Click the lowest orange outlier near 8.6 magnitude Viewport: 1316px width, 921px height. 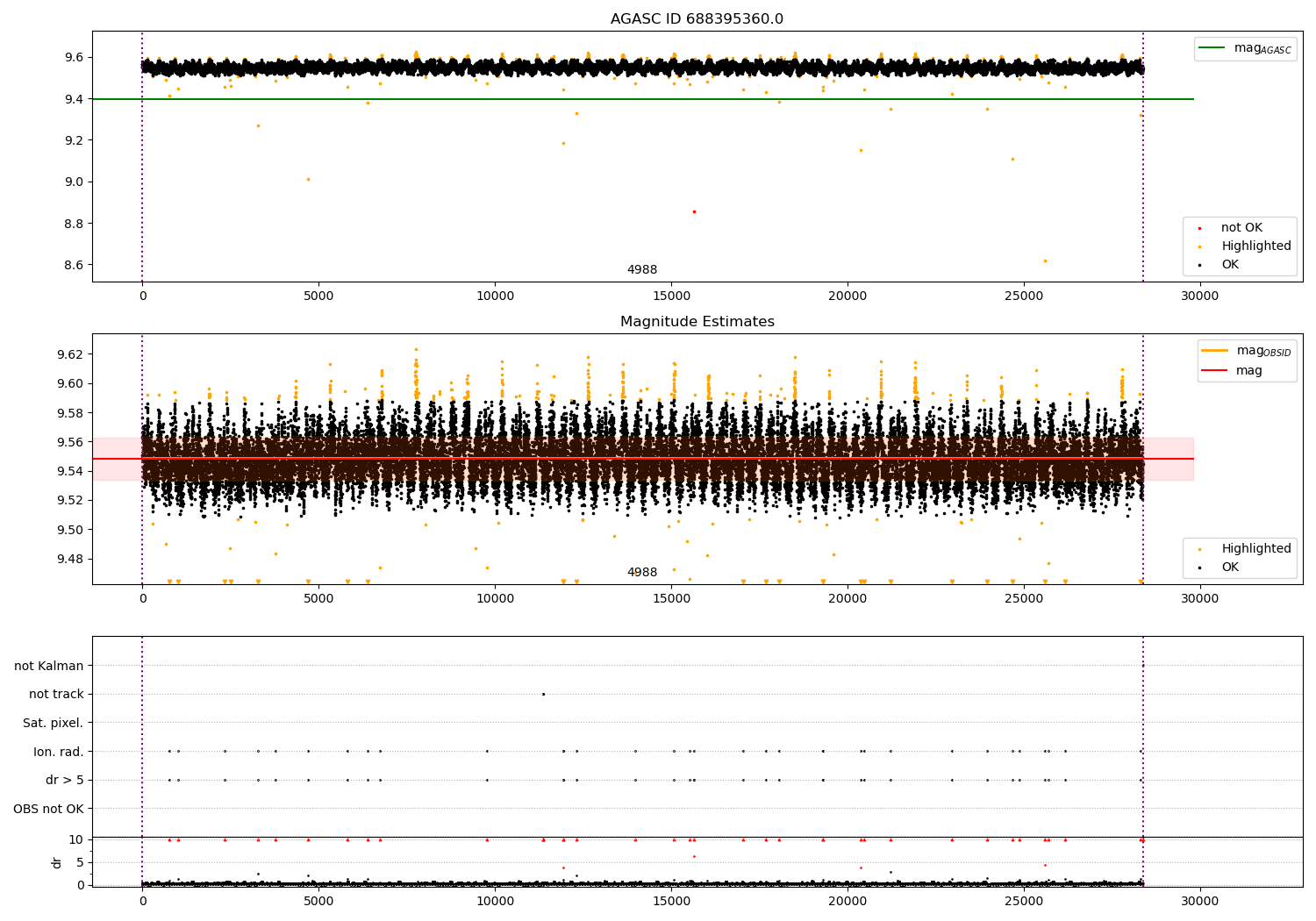[1044, 261]
